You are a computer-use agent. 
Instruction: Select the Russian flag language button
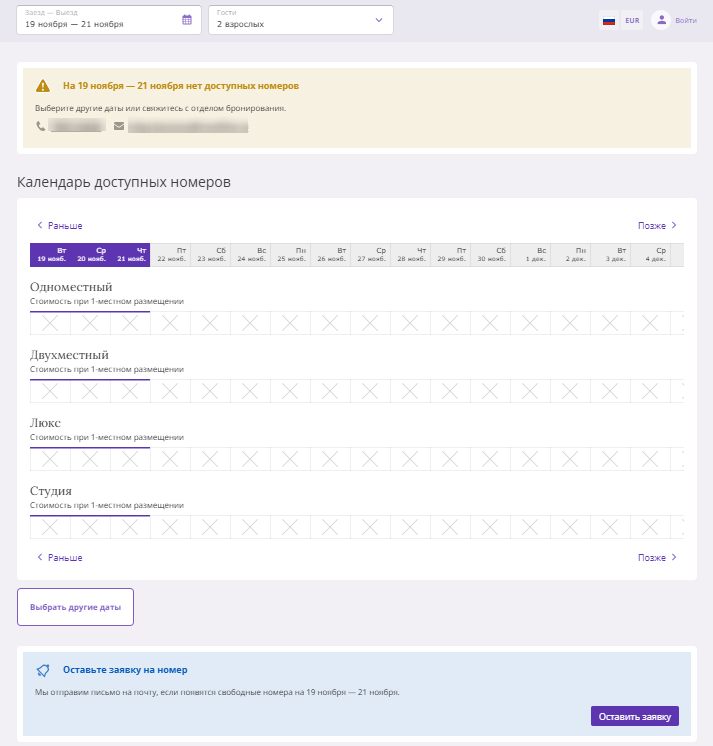point(609,20)
